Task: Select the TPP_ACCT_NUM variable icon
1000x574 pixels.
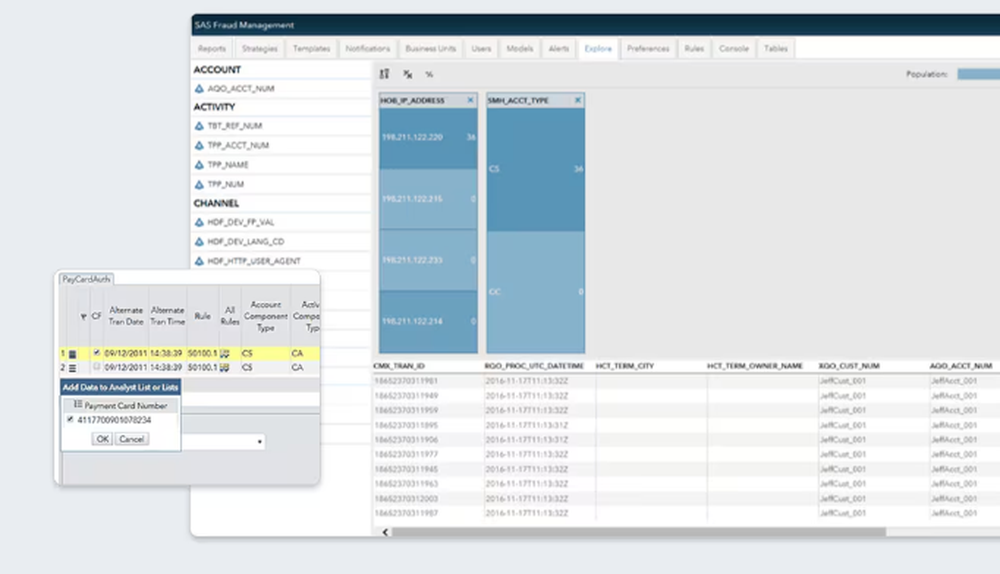Action: pos(199,145)
